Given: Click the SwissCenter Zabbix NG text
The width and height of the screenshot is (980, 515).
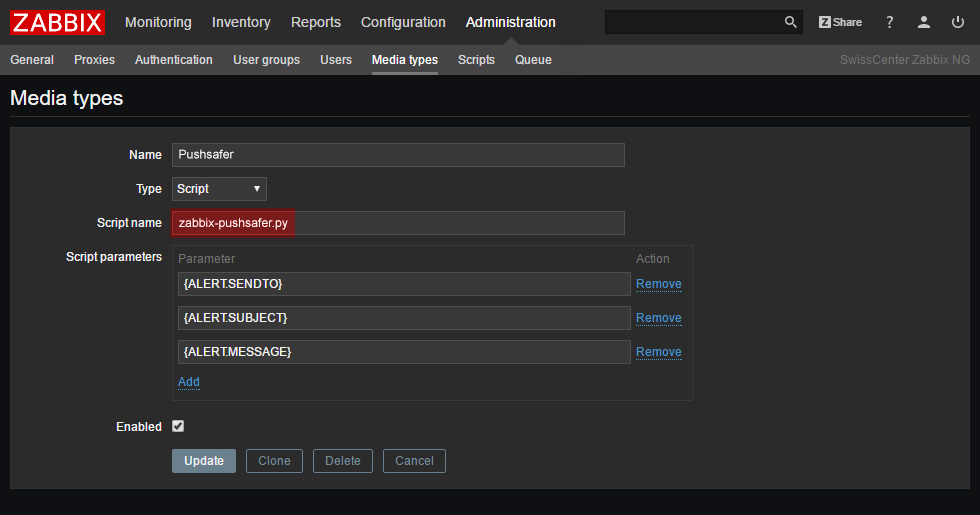Looking at the screenshot, I should point(904,60).
